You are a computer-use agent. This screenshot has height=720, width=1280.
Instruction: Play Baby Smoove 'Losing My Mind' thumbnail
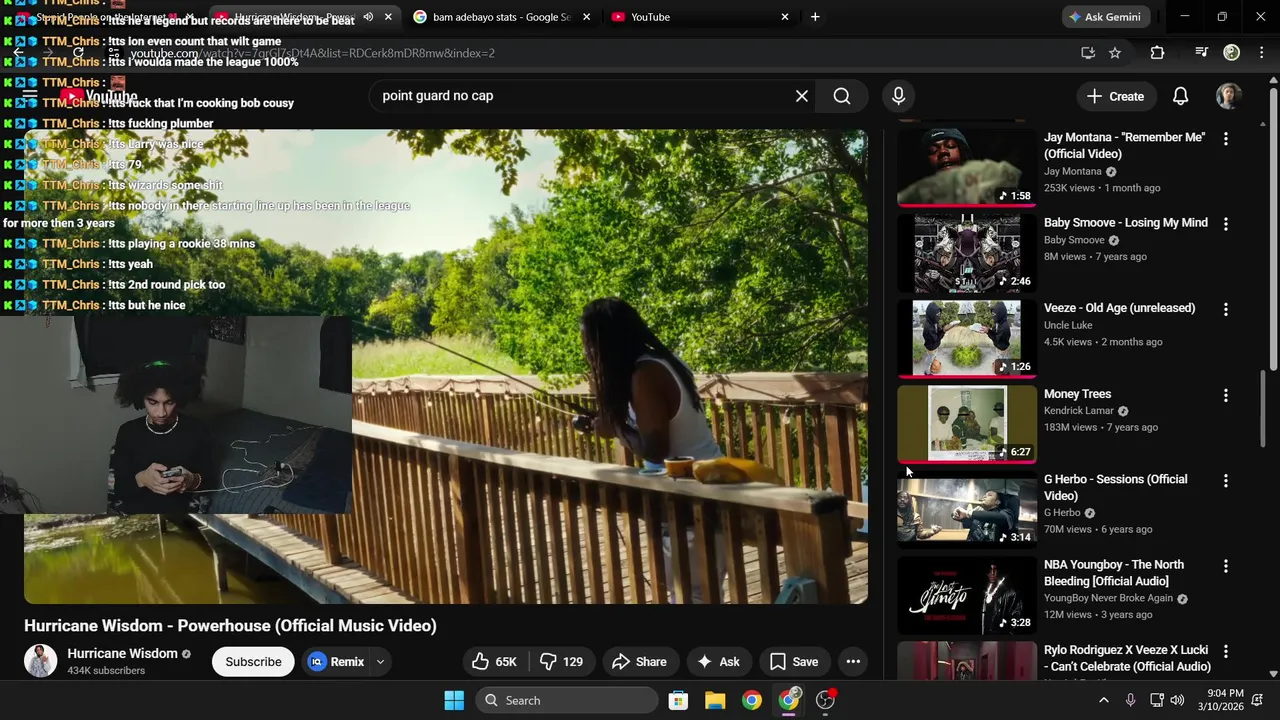(967, 252)
